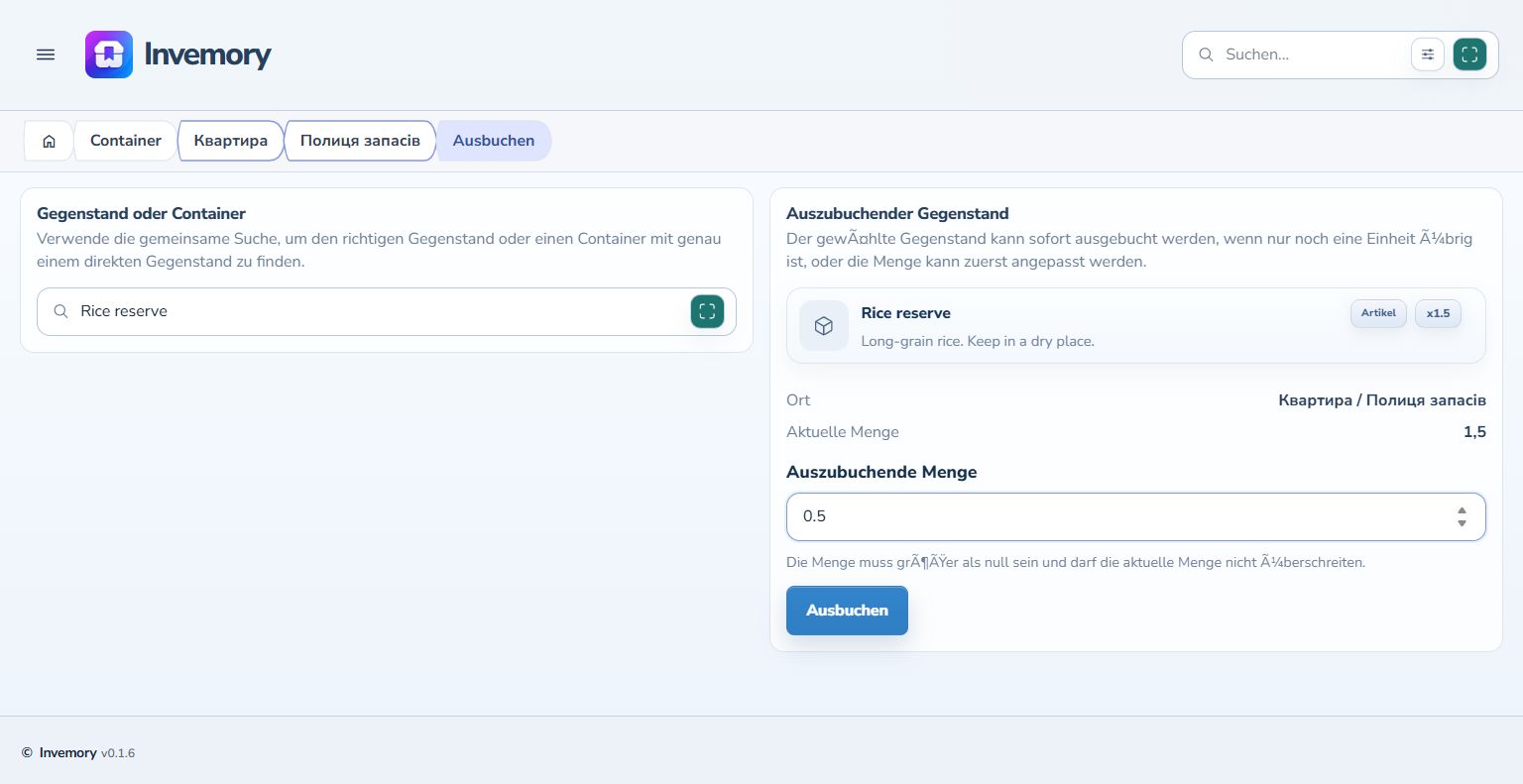Image resolution: width=1523 pixels, height=784 pixels.
Task: Open Invemory link in footer
Action: (67, 753)
